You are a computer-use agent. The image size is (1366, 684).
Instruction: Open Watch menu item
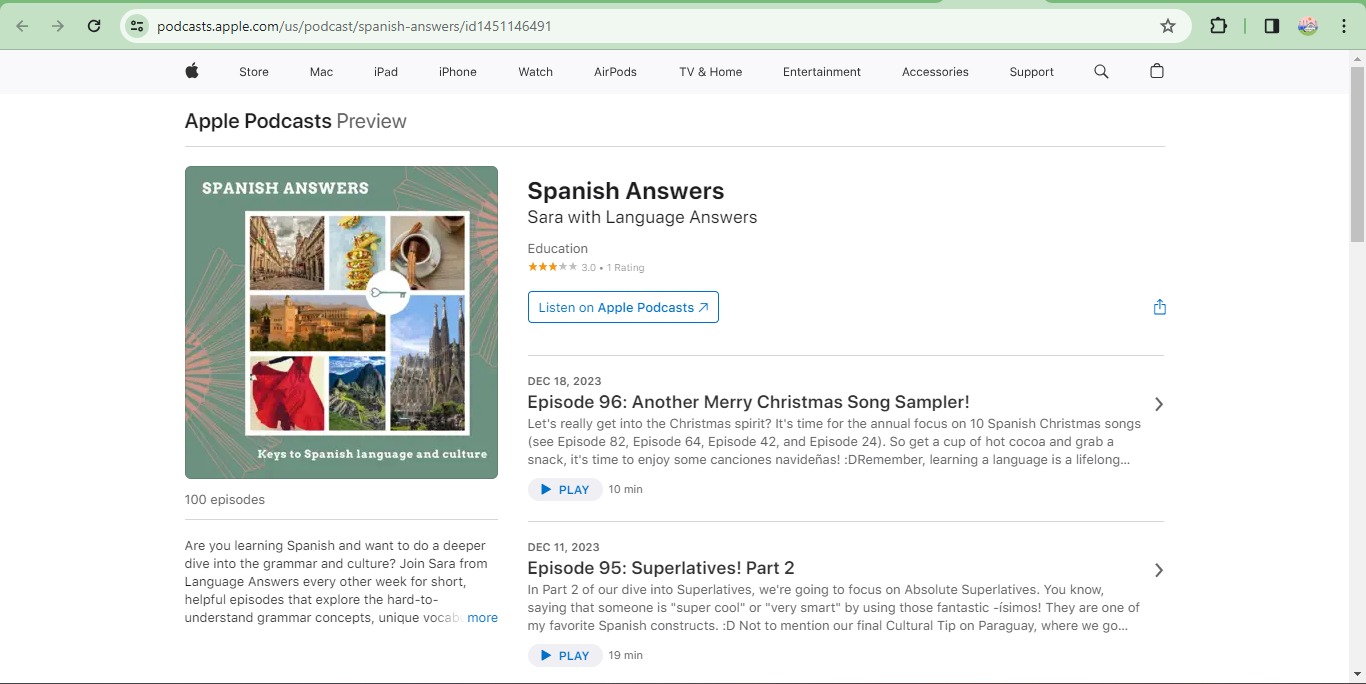(x=535, y=72)
